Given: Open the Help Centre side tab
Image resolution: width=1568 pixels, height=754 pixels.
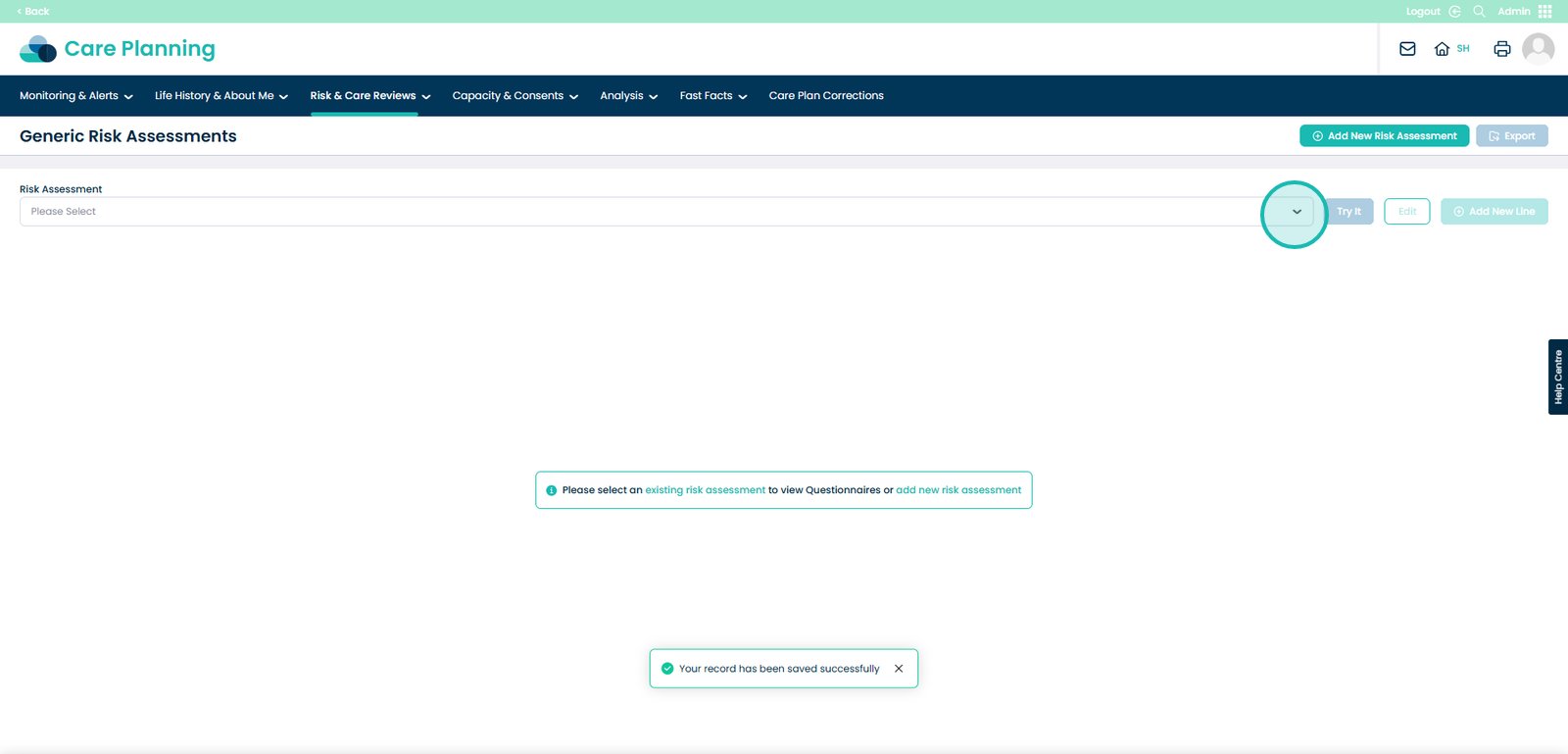Looking at the screenshot, I should 1557,377.
